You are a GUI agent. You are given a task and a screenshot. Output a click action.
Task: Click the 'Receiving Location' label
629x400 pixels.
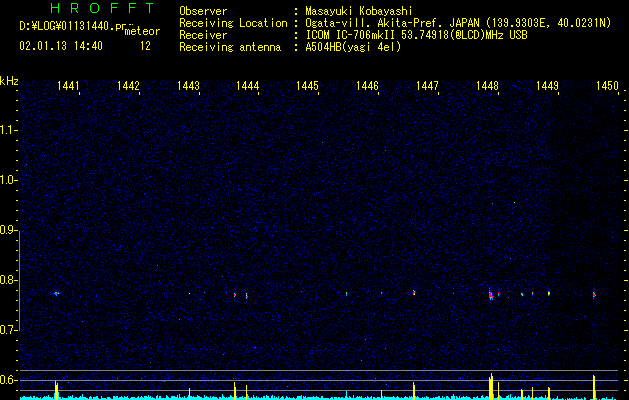click(x=233, y=23)
